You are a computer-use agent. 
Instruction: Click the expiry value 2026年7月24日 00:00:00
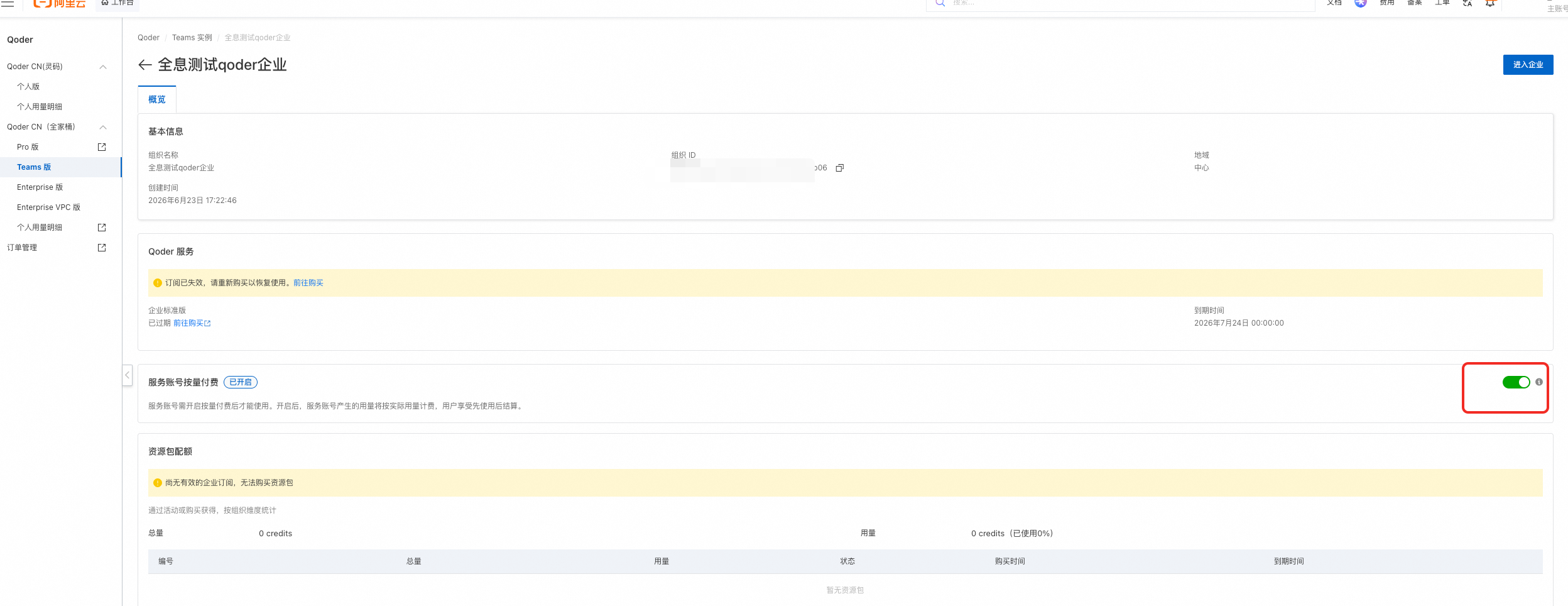(x=1239, y=323)
